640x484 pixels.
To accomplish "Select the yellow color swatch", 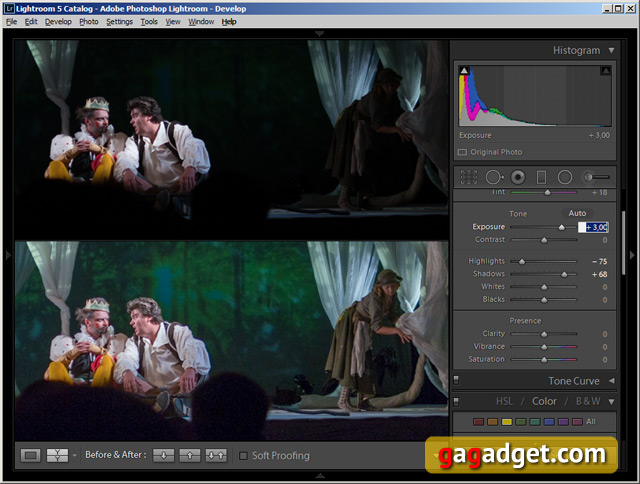I will (x=507, y=422).
